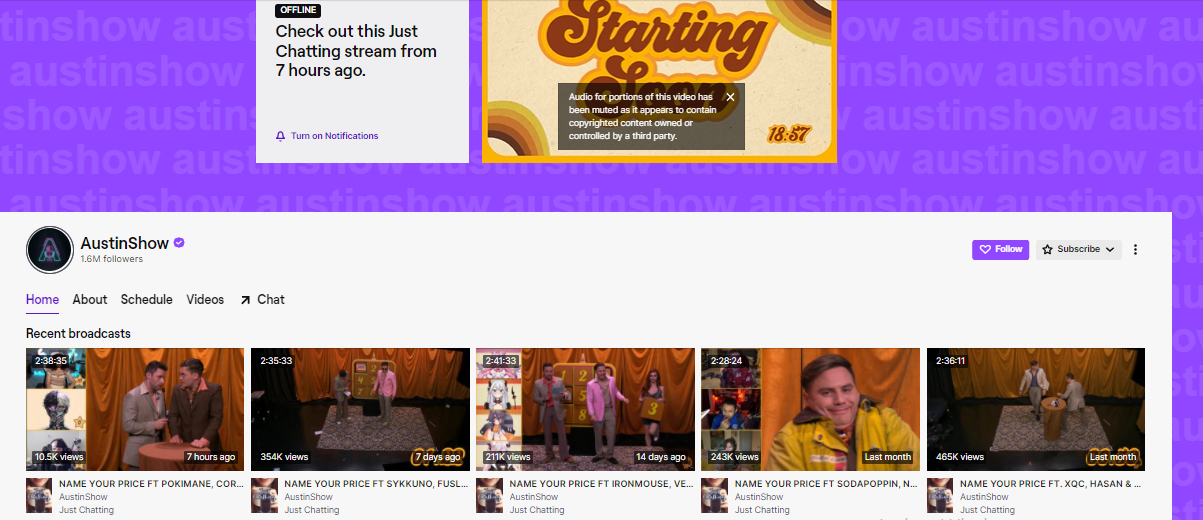Click the 'Recent broadcasts' heading
The width and height of the screenshot is (1203, 520).
pyautogui.click(x=78, y=333)
